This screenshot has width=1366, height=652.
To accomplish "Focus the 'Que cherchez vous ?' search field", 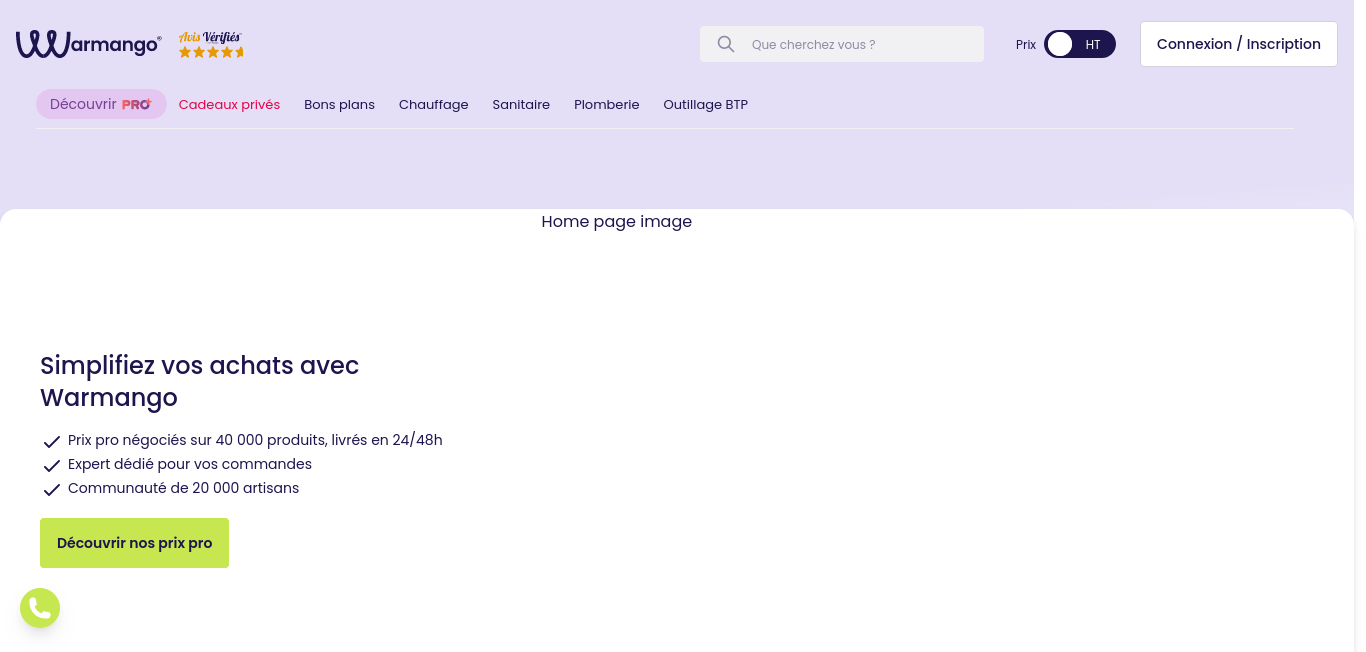I will click(x=842, y=44).
